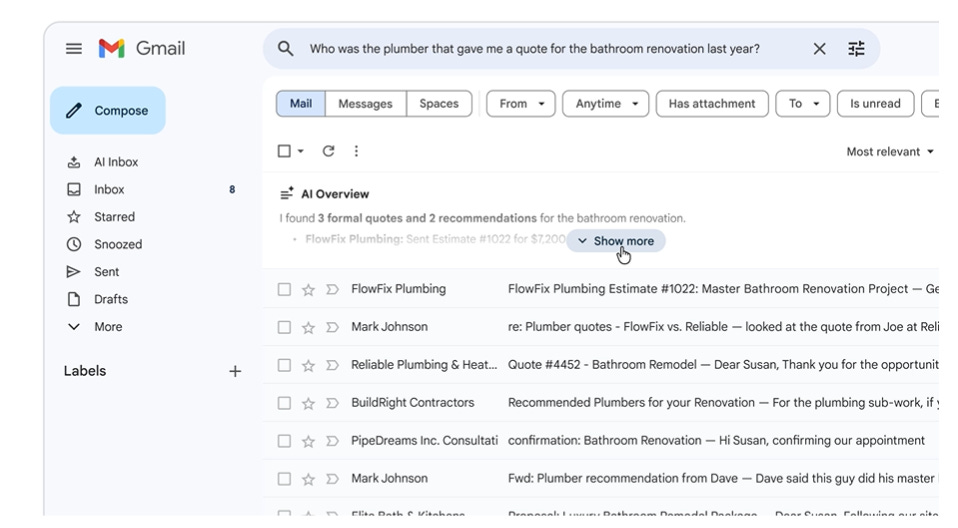The width and height of the screenshot is (958, 528).
Task: Select the 'Fwd: Plumber recommendation' email checkbox
Action: (284, 478)
